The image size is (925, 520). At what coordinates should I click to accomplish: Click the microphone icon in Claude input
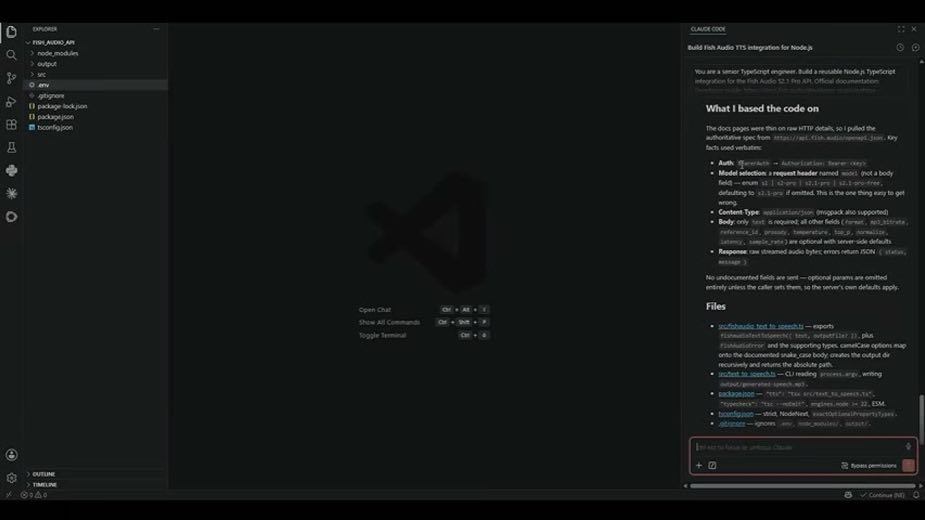click(908, 447)
